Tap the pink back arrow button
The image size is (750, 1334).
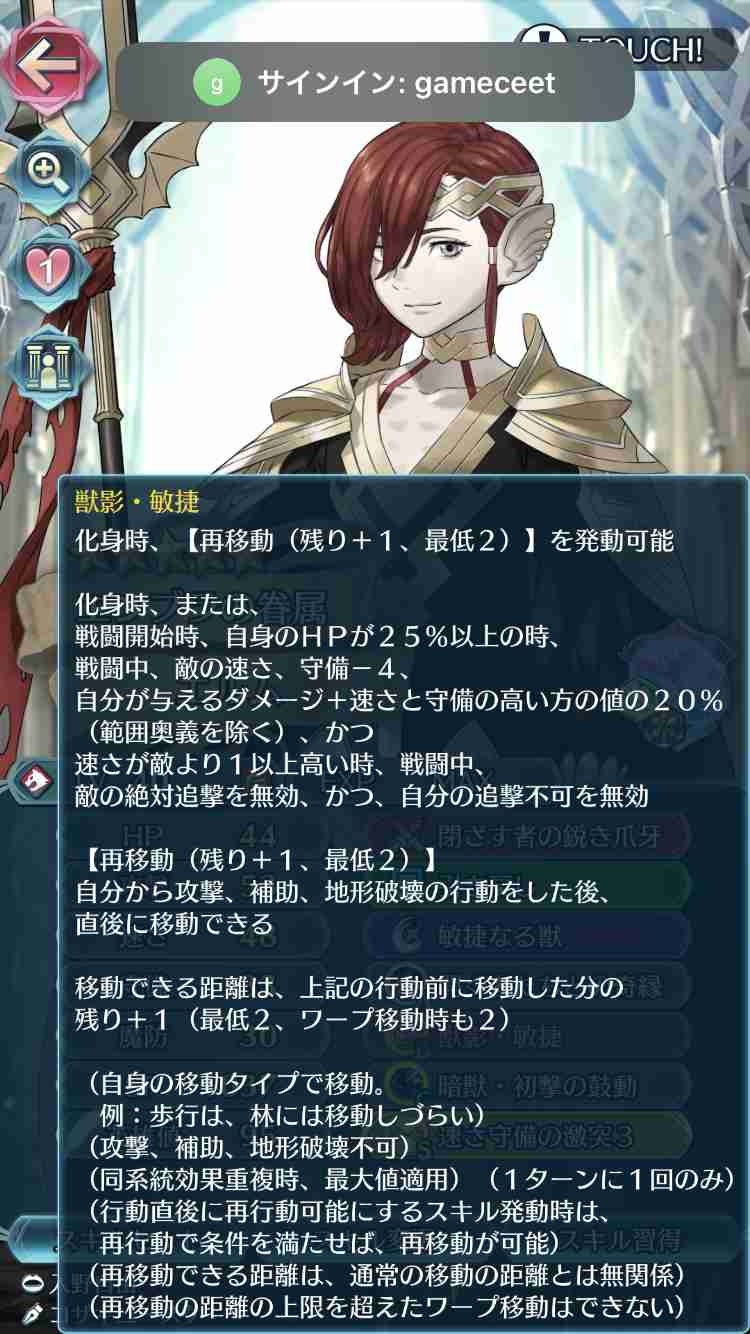click(x=50, y=64)
